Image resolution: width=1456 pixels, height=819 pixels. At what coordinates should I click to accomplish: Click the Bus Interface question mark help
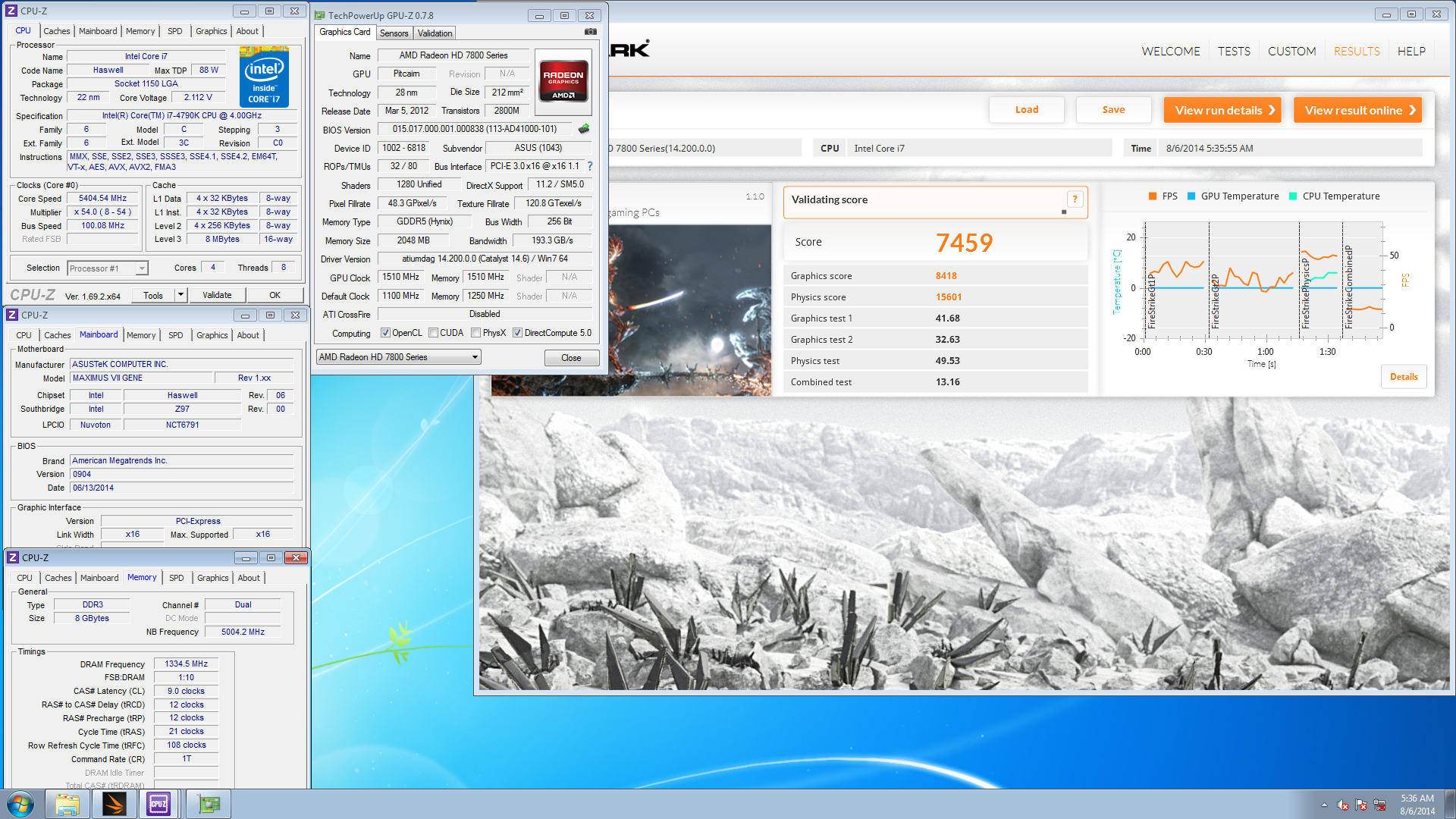pyautogui.click(x=590, y=166)
